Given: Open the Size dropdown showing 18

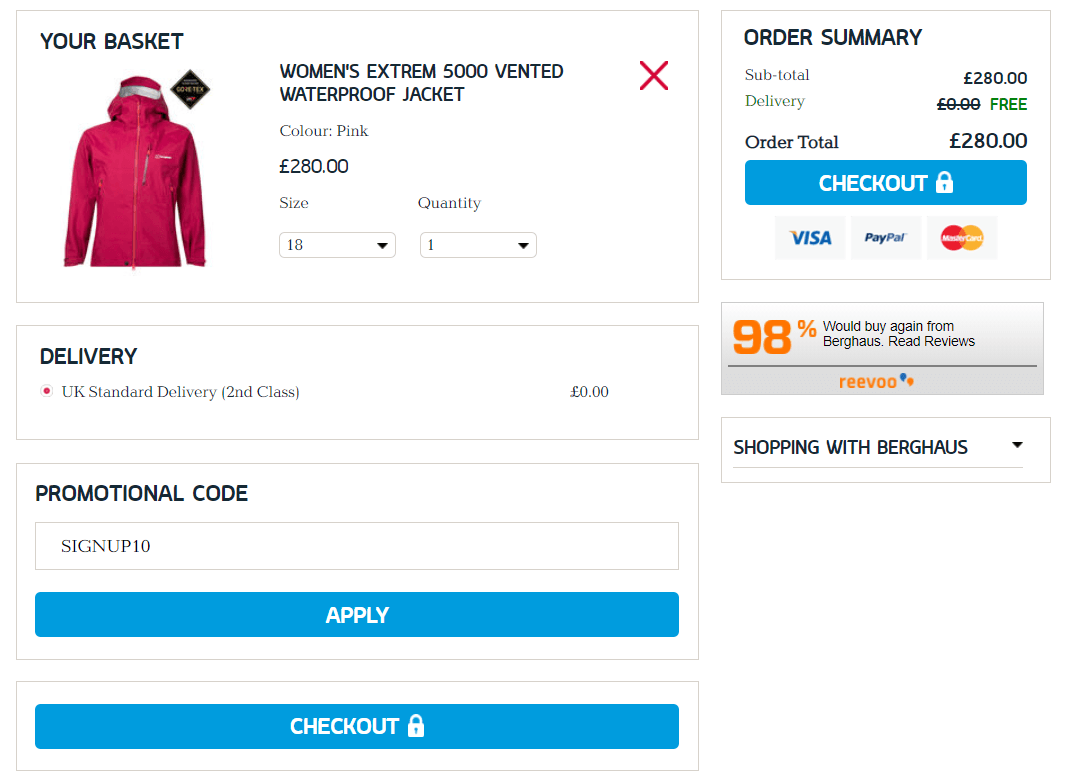Looking at the screenshot, I should pyautogui.click(x=337, y=245).
